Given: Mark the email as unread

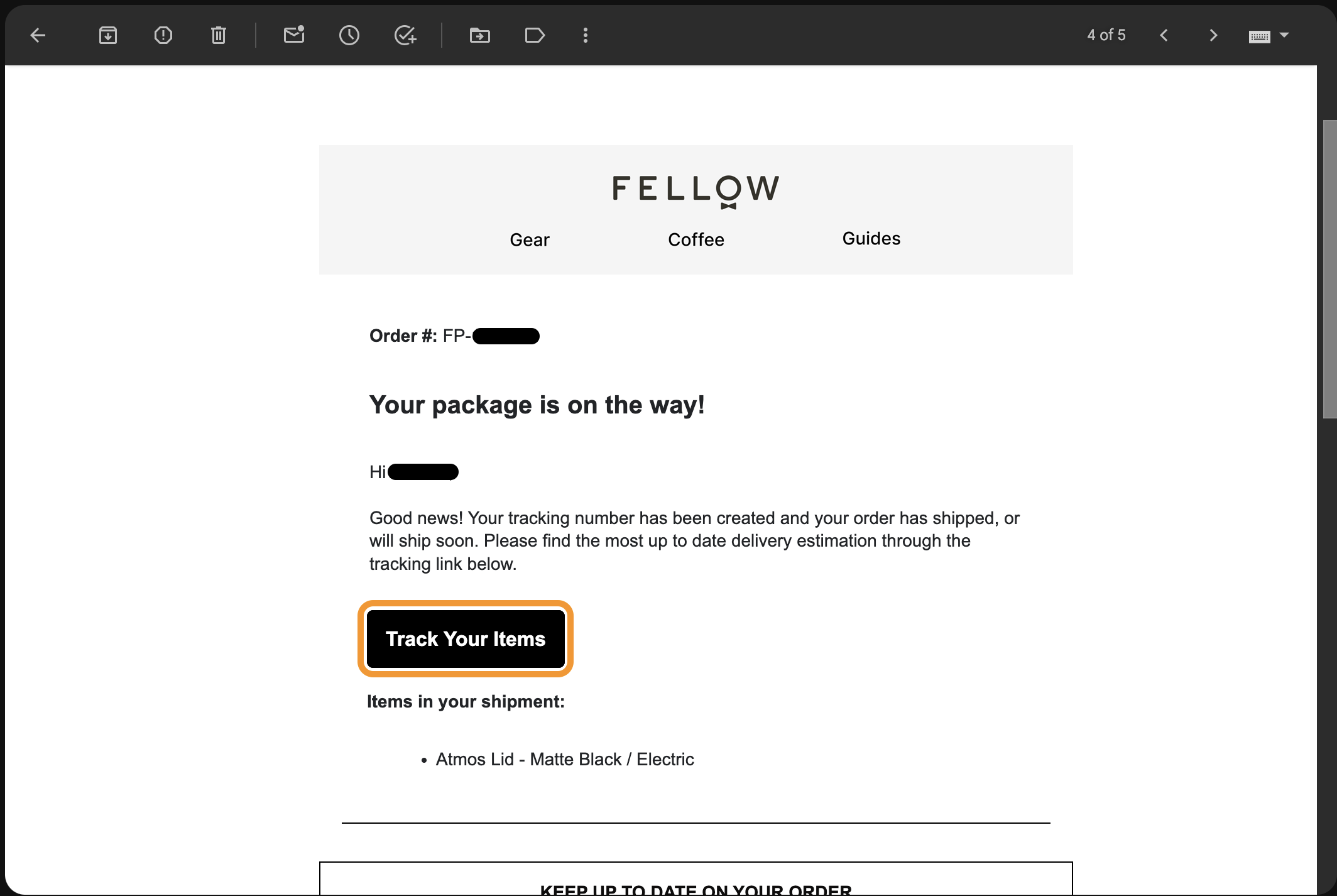Looking at the screenshot, I should [294, 35].
